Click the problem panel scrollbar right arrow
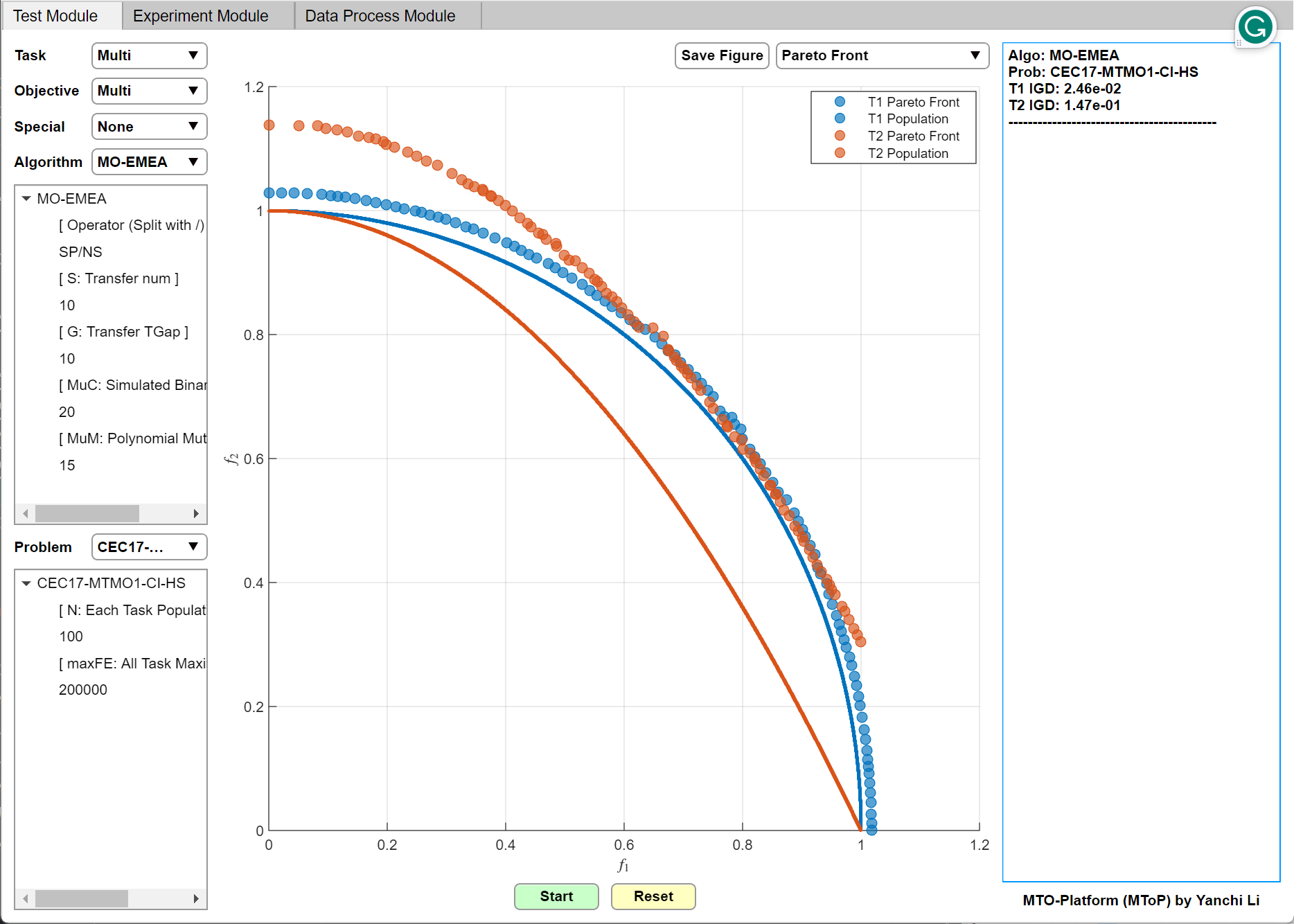This screenshot has height=924, width=1294. point(196,898)
